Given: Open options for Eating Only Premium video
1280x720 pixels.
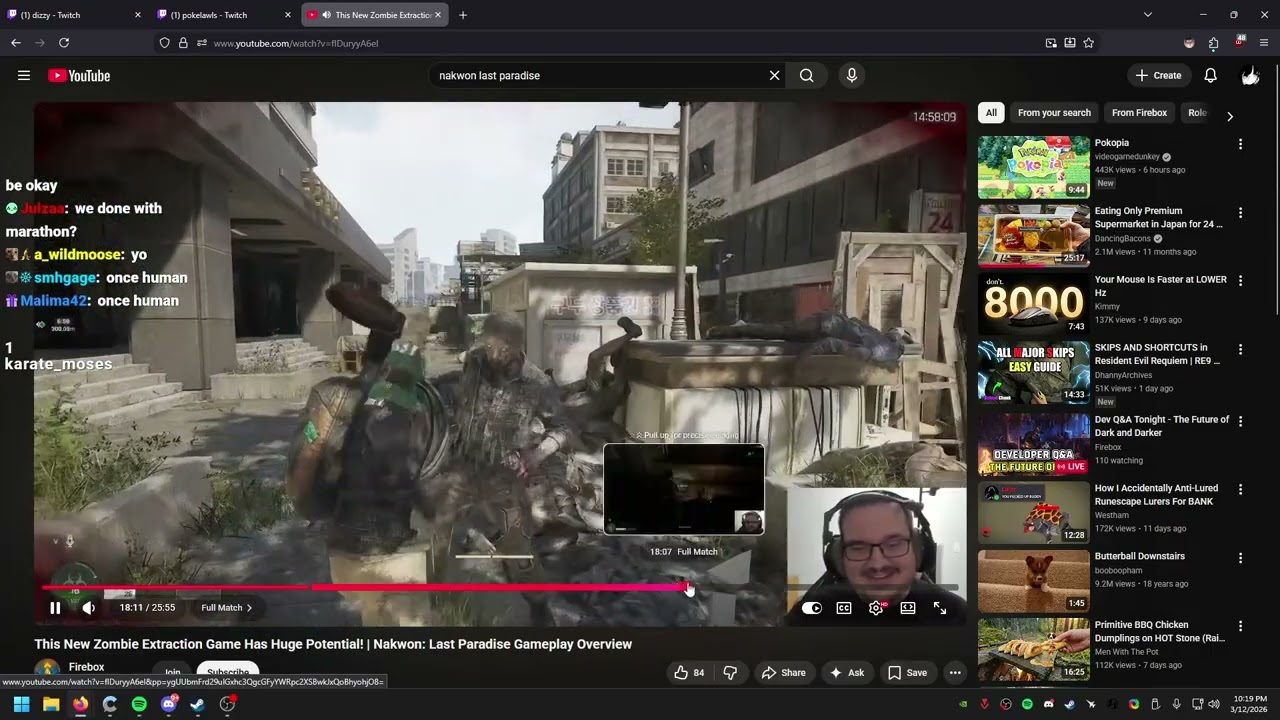Looking at the screenshot, I should (x=1240, y=213).
